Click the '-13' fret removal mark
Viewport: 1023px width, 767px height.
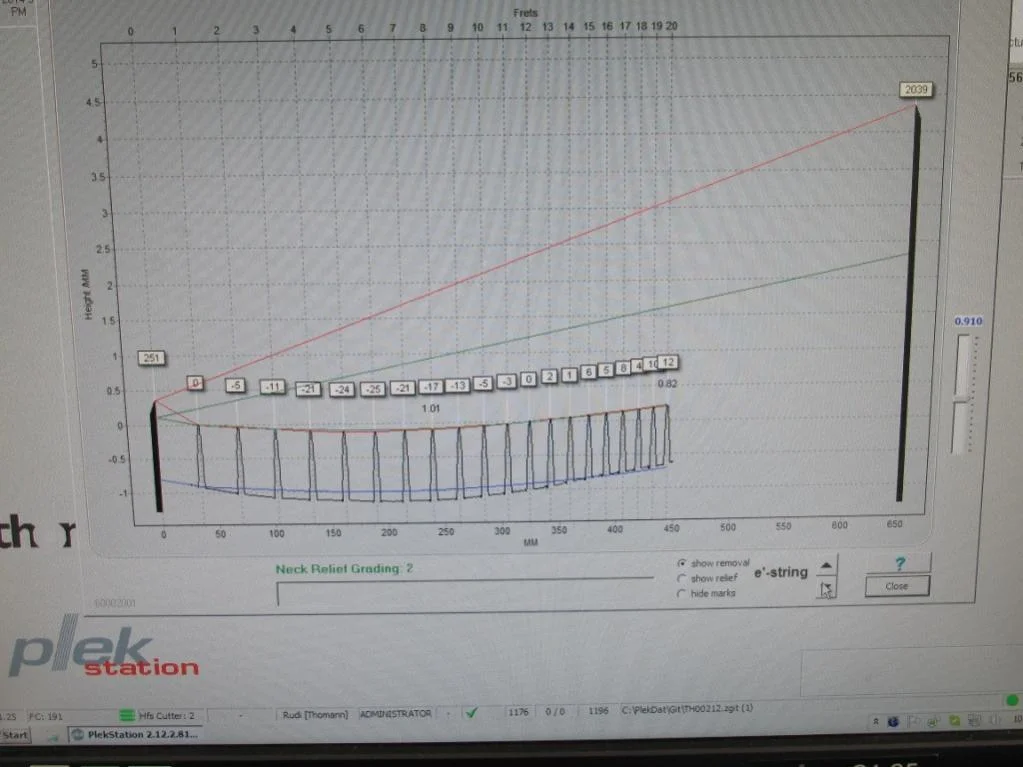(459, 385)
